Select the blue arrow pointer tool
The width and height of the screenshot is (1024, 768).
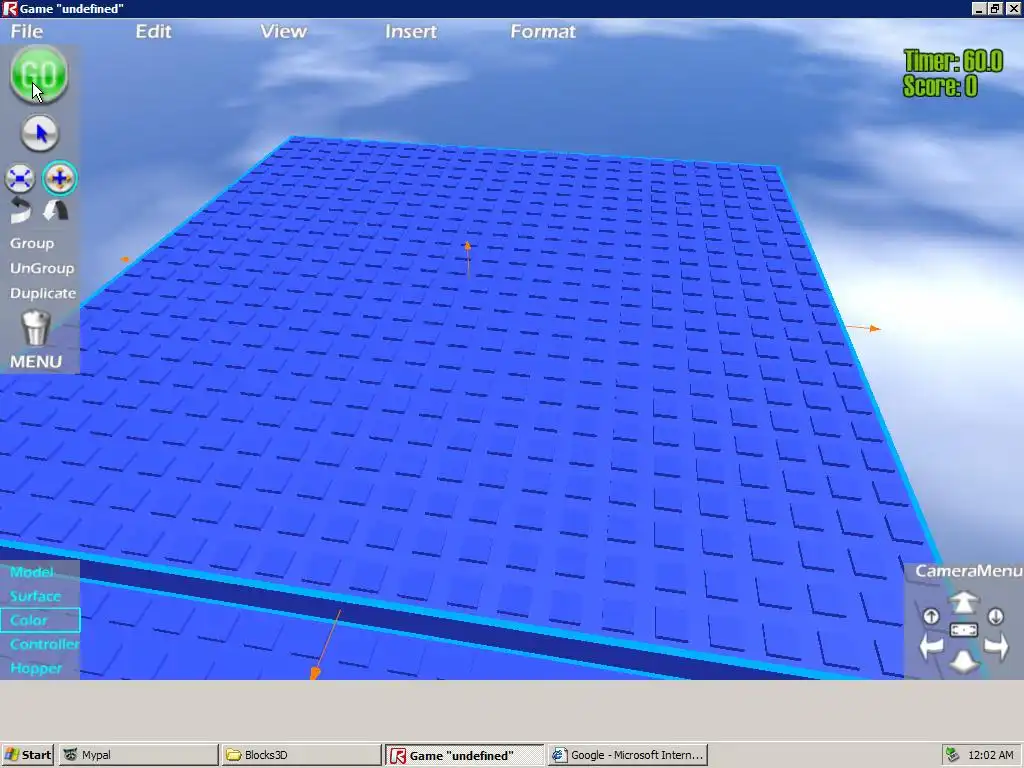coord(40,134)
